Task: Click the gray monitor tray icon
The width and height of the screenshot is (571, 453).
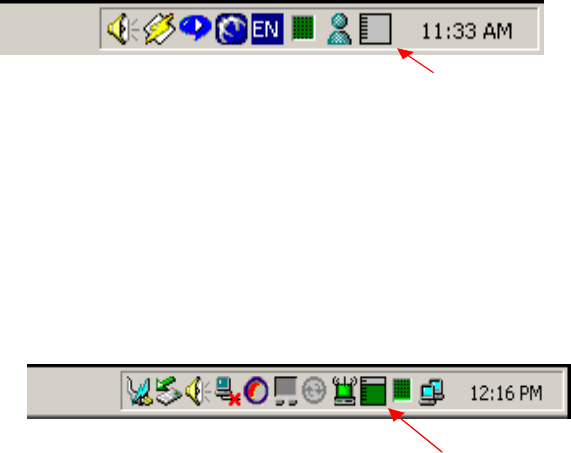Action: click(x=286, y=391)
